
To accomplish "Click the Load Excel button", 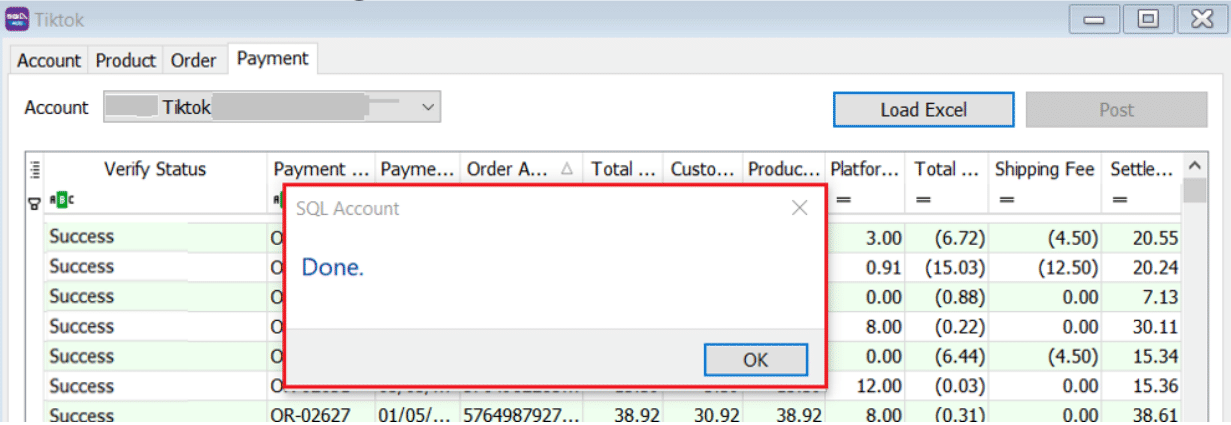I will pos(924,110).
